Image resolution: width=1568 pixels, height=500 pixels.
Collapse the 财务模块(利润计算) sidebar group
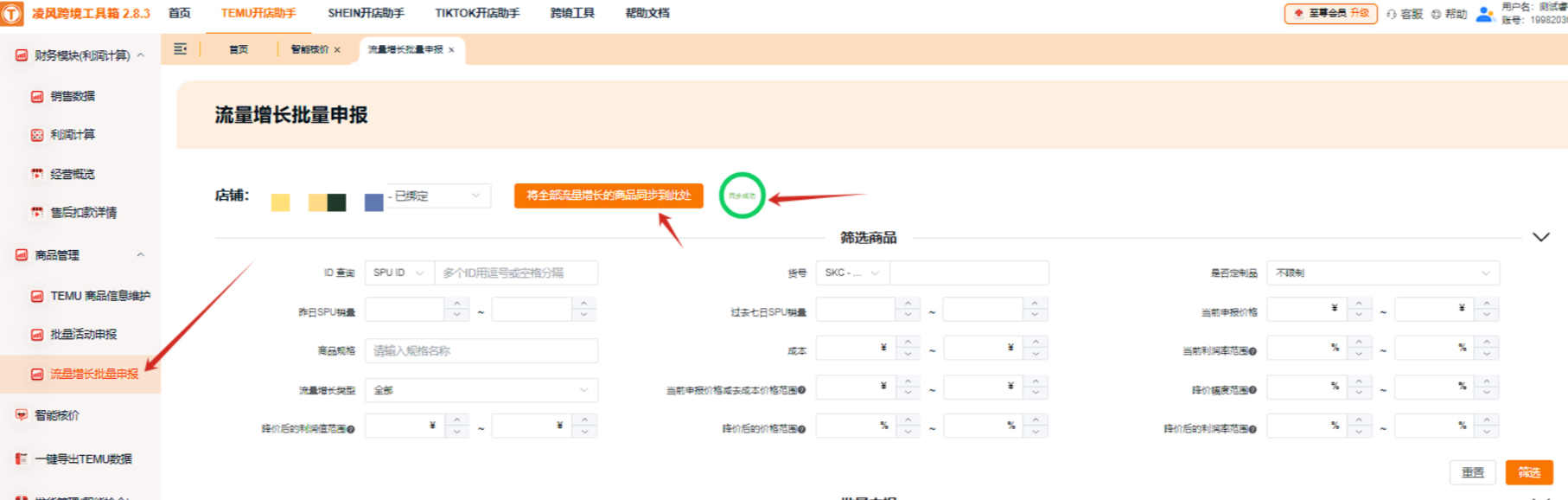pos(140,55)
